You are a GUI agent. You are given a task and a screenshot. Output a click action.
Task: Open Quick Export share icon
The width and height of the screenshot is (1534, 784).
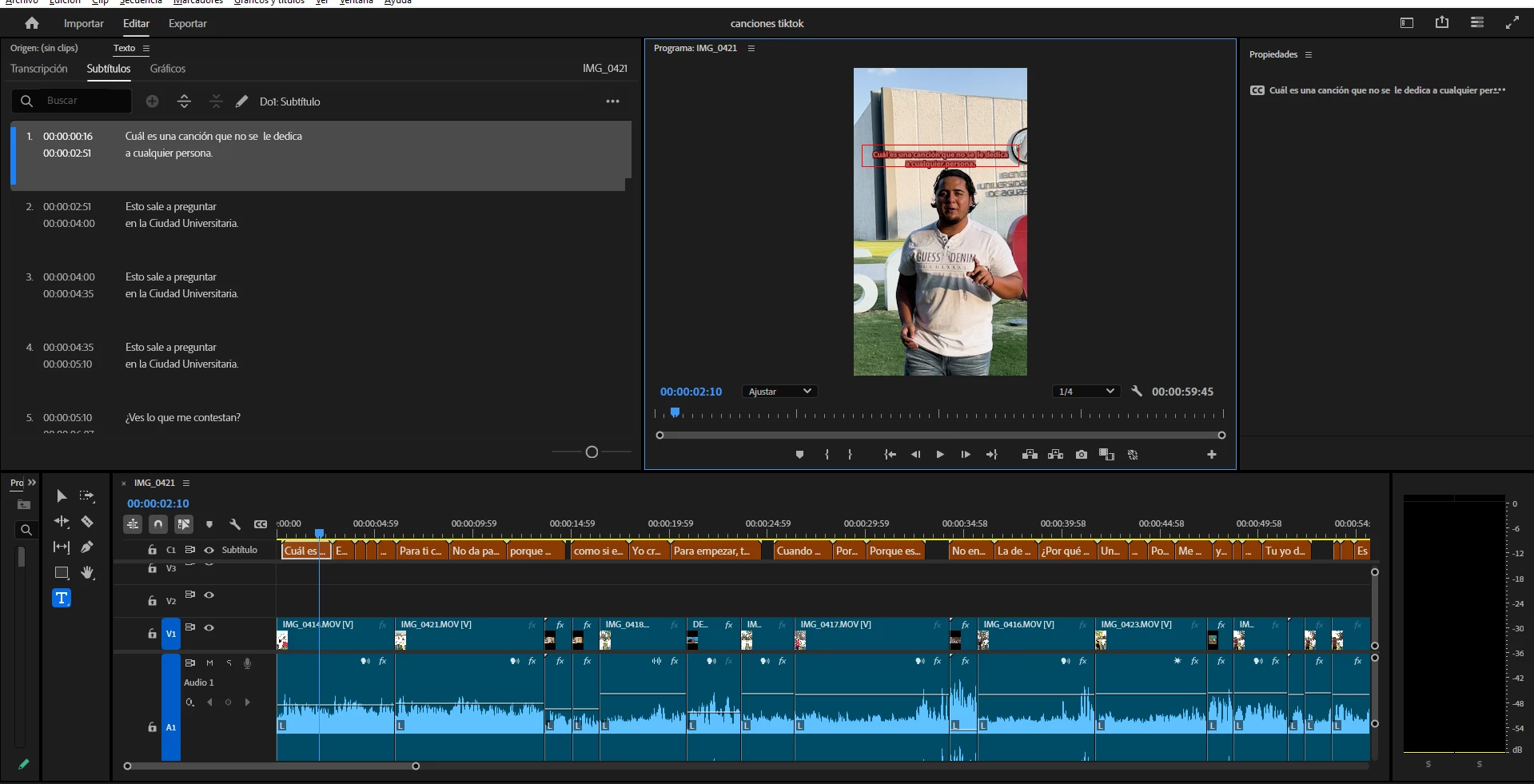(x=1442, y=22)
